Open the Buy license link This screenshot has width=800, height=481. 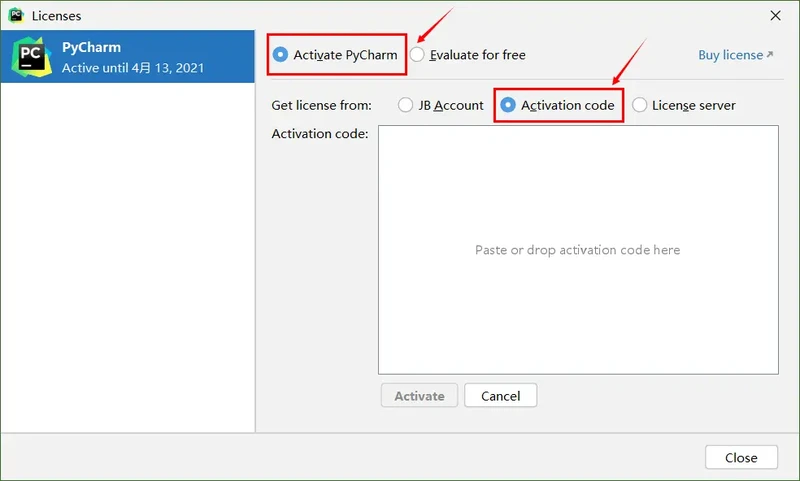pyautogui.click(x=730, y=55)
